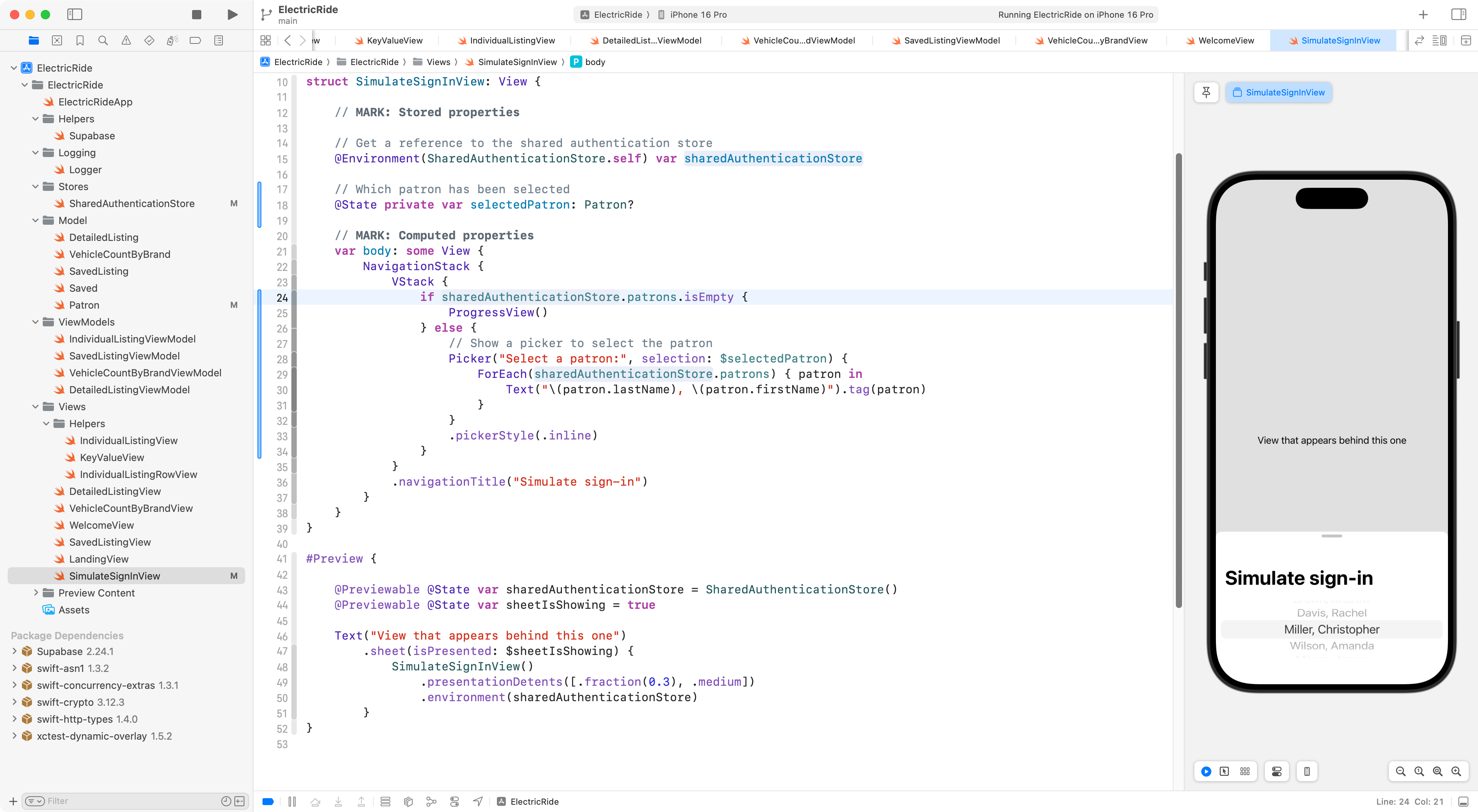Toggle the bottom debug area

[x=1463, y=802]
